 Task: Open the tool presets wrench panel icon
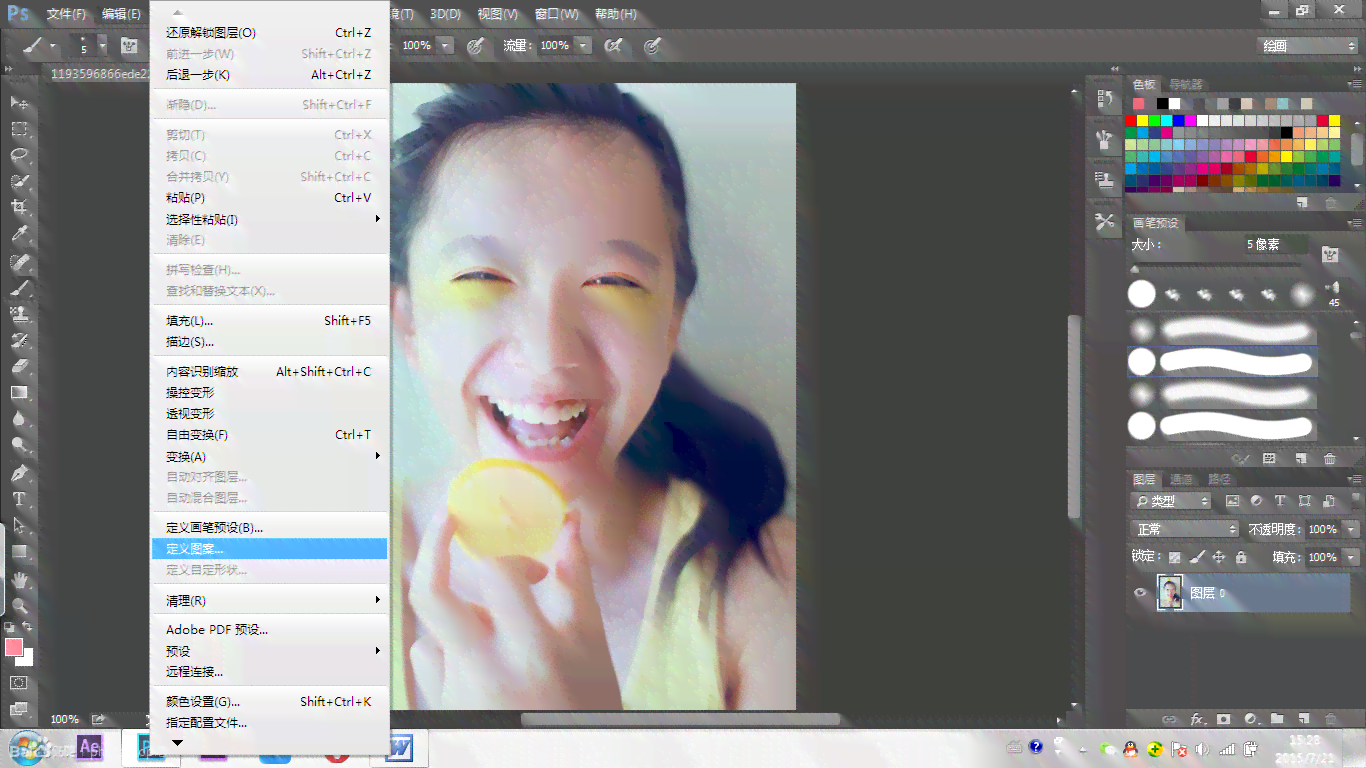(1105, 222)
